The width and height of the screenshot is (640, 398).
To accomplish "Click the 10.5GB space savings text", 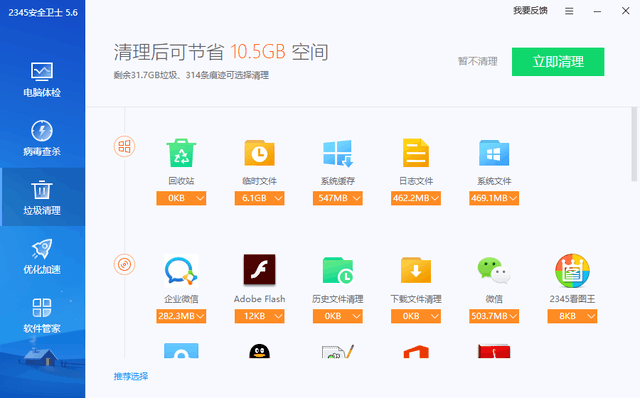I will pyautogui.click(x=258, y=52).
